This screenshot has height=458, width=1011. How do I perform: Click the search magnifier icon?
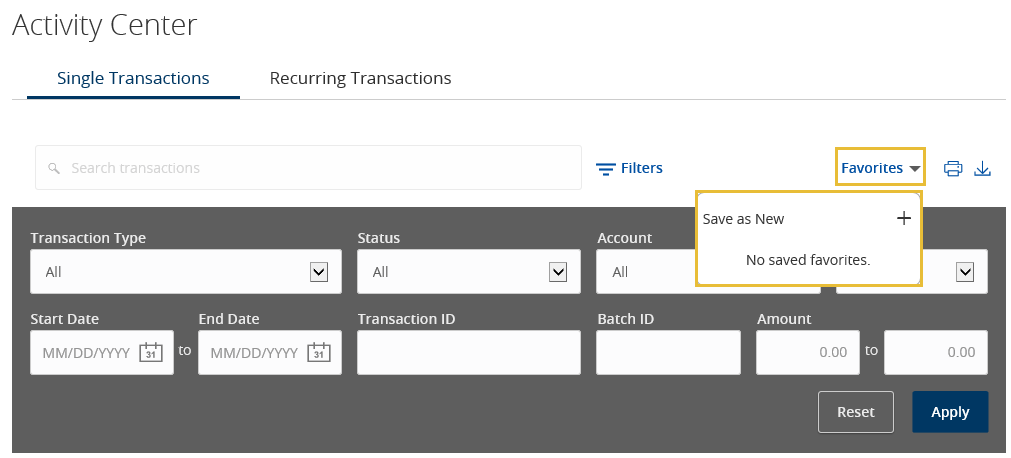[x=54, y=168]
